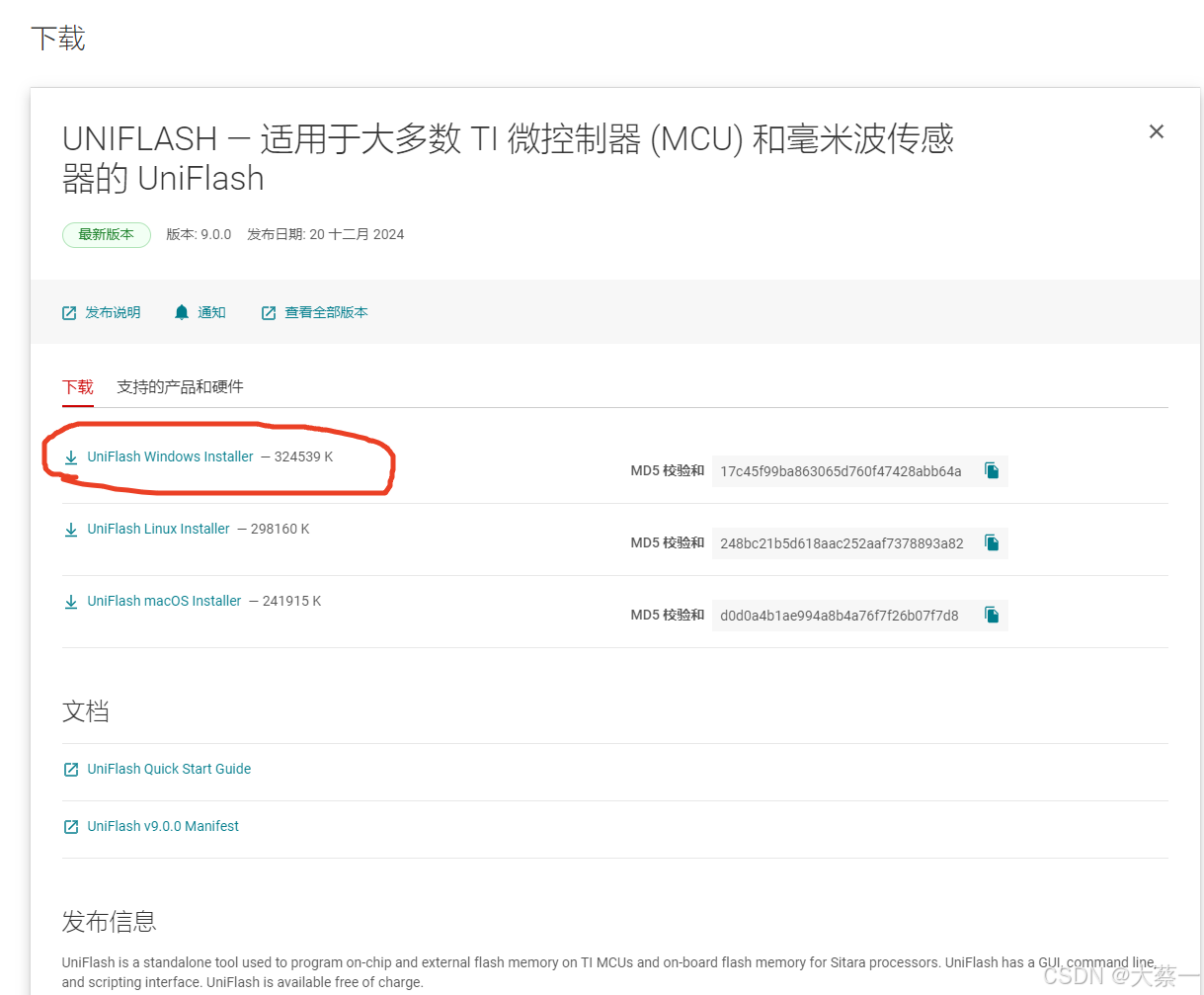Select the Windows installer MD5 checksum field
Viewport: 1204px width, 995px height.
click(844, 471)
